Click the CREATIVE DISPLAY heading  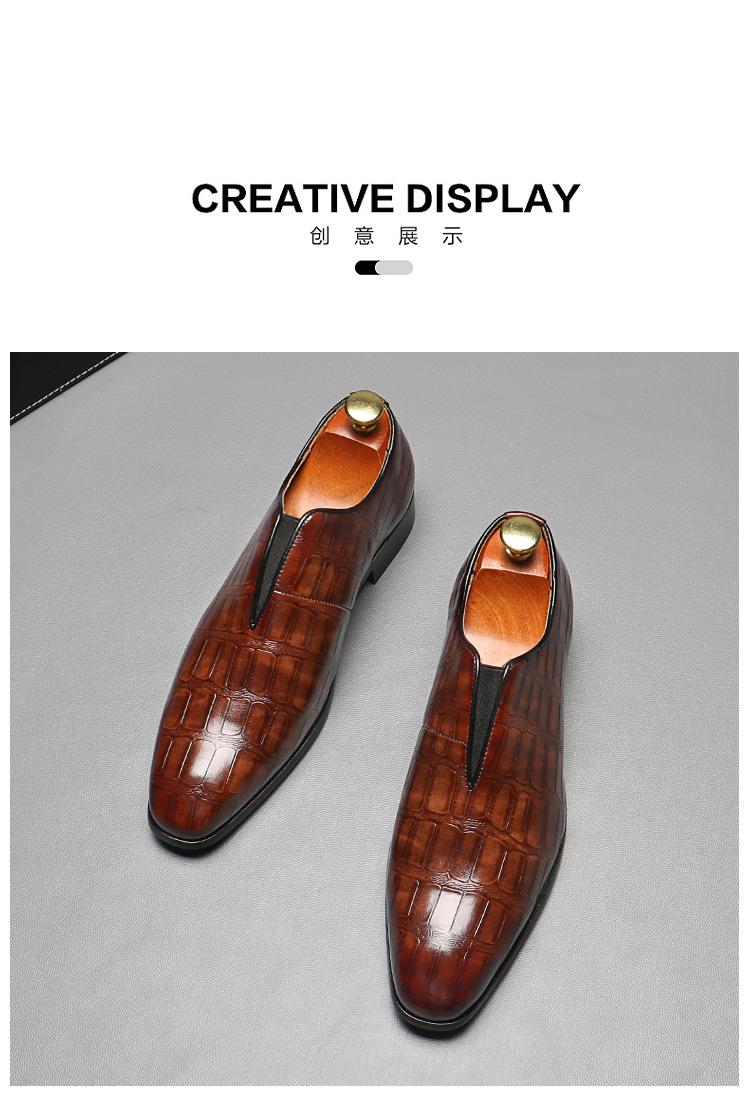(385, 198)
